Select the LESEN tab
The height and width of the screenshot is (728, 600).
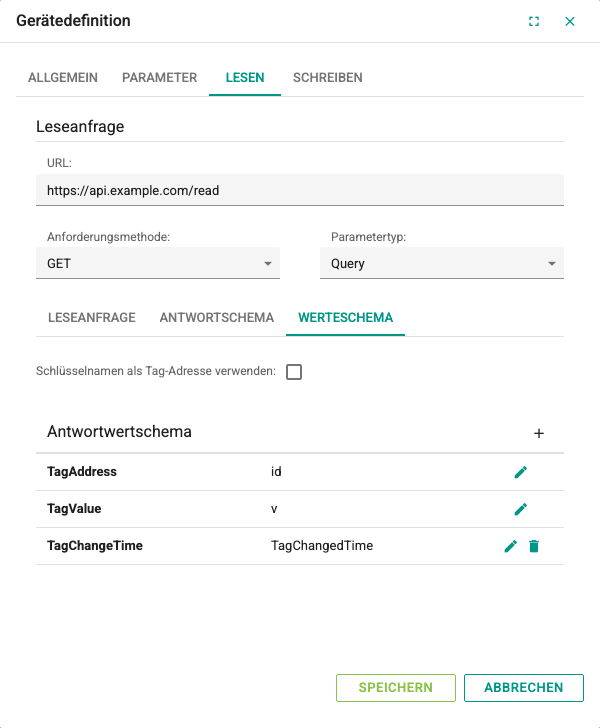pos(245,78)
